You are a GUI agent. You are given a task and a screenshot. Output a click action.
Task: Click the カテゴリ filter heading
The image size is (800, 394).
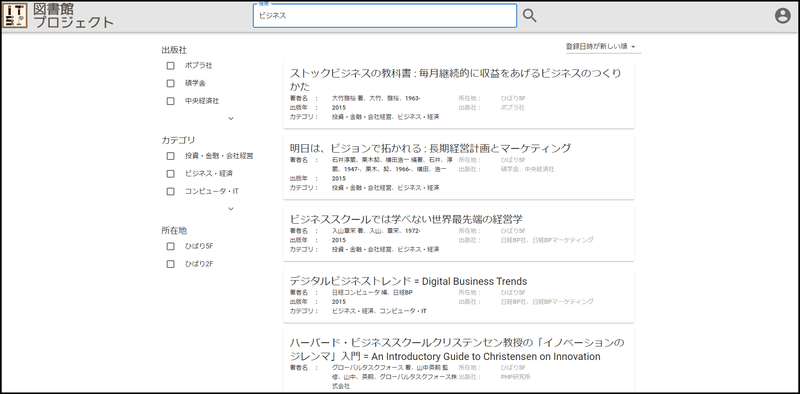coord(178,140)
